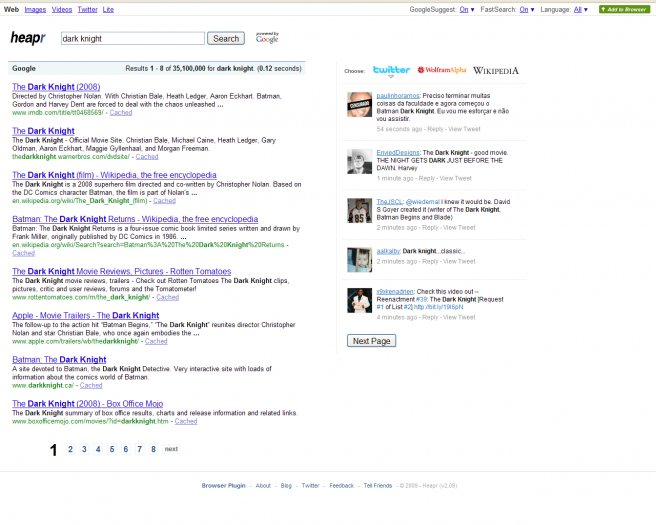
Task: Open paulinhoramos username link
Action: (398, 96)
